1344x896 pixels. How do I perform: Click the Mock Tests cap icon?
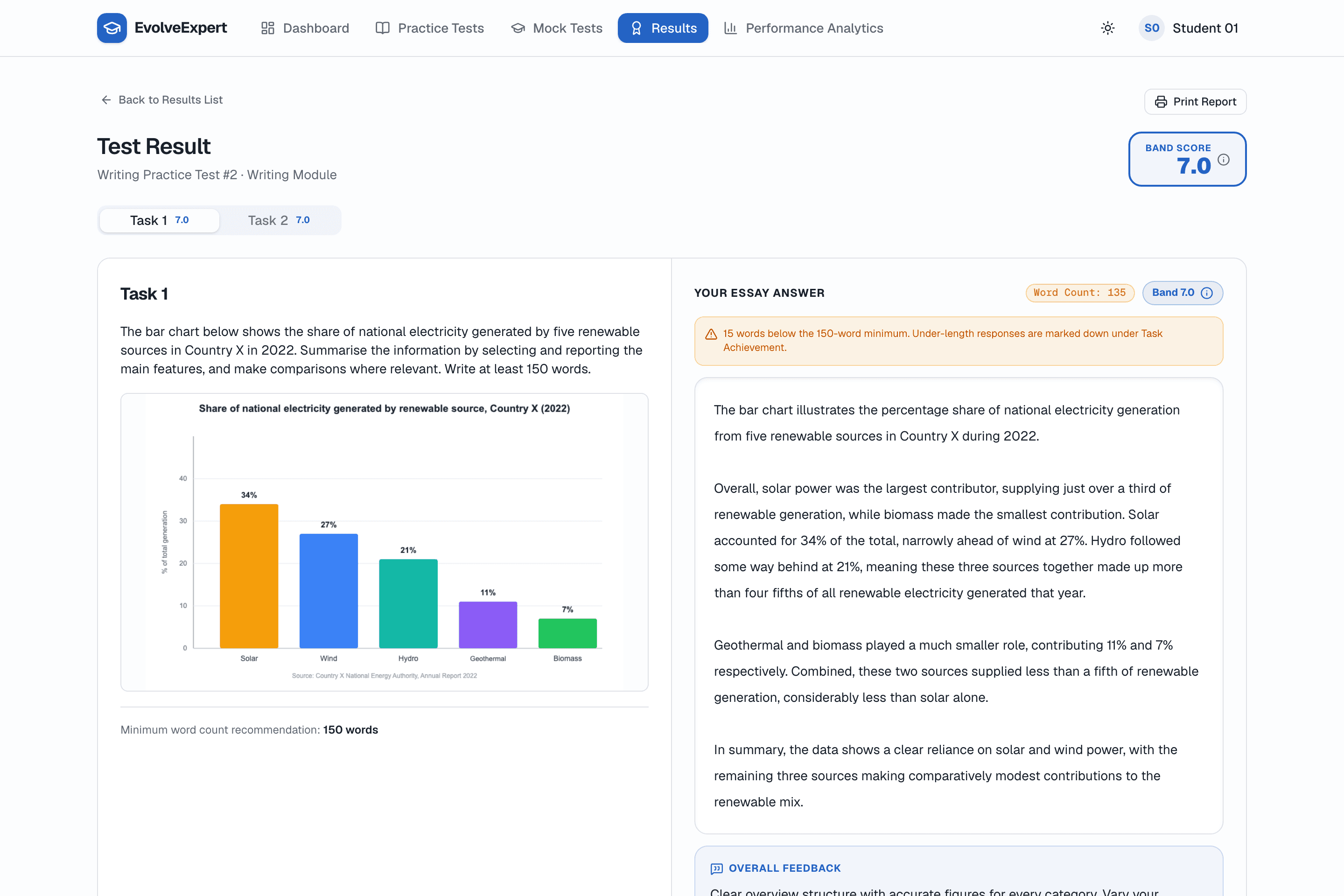pos(518,28)
